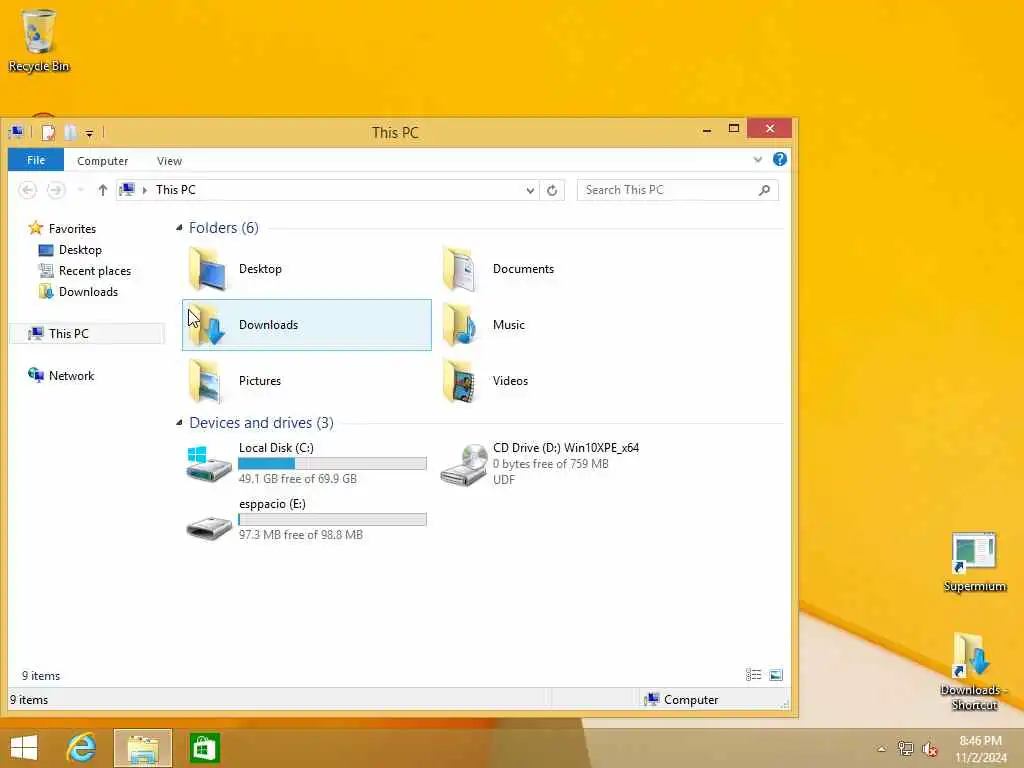Select CD Drive (D:) Win10XPE_x64
The width and height of the screenshot is (1024, 768).
562,463
